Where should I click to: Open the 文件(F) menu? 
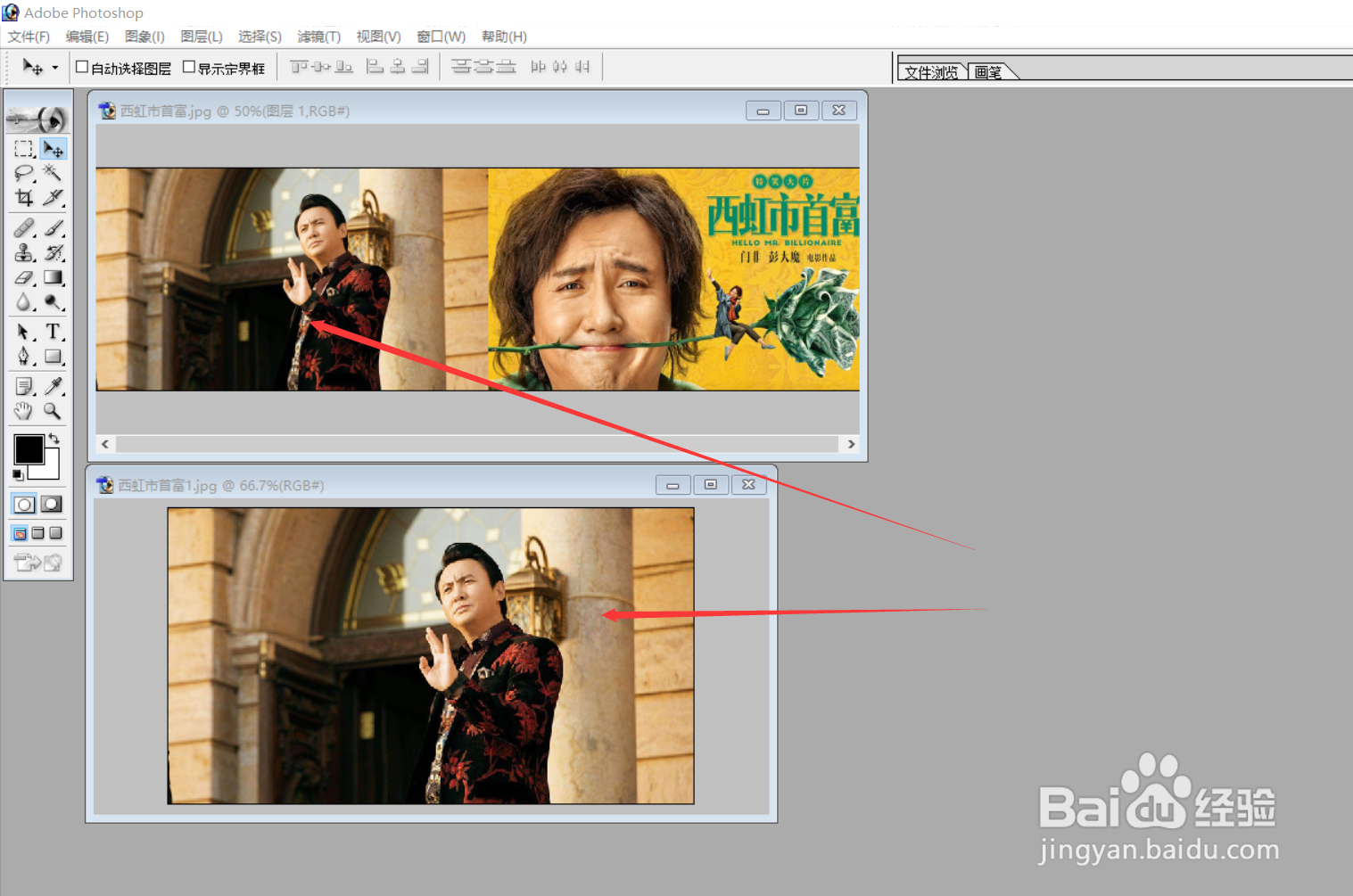(29, 37)
